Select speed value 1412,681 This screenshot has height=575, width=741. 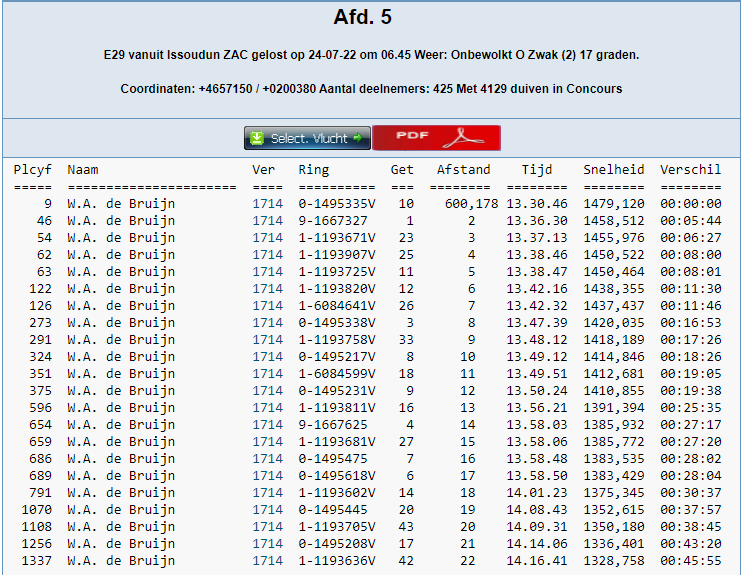[614, 374]
